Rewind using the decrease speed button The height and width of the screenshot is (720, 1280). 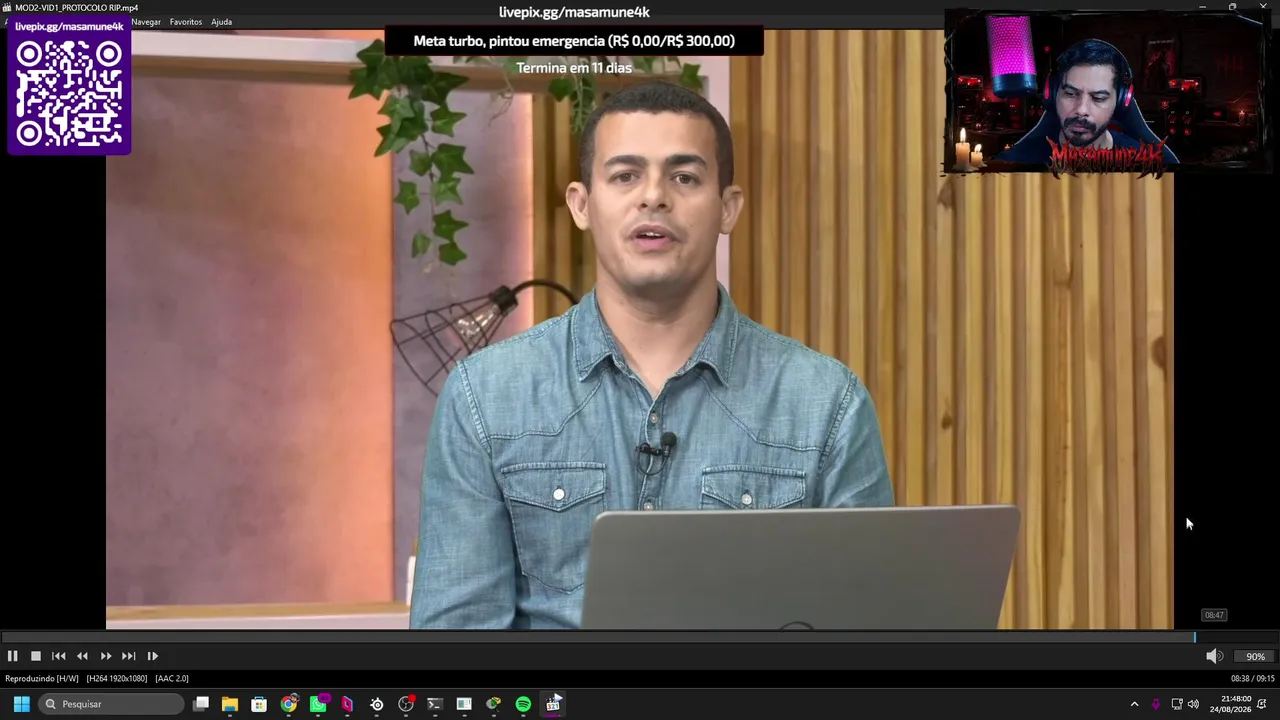click(x=82, y=656)
